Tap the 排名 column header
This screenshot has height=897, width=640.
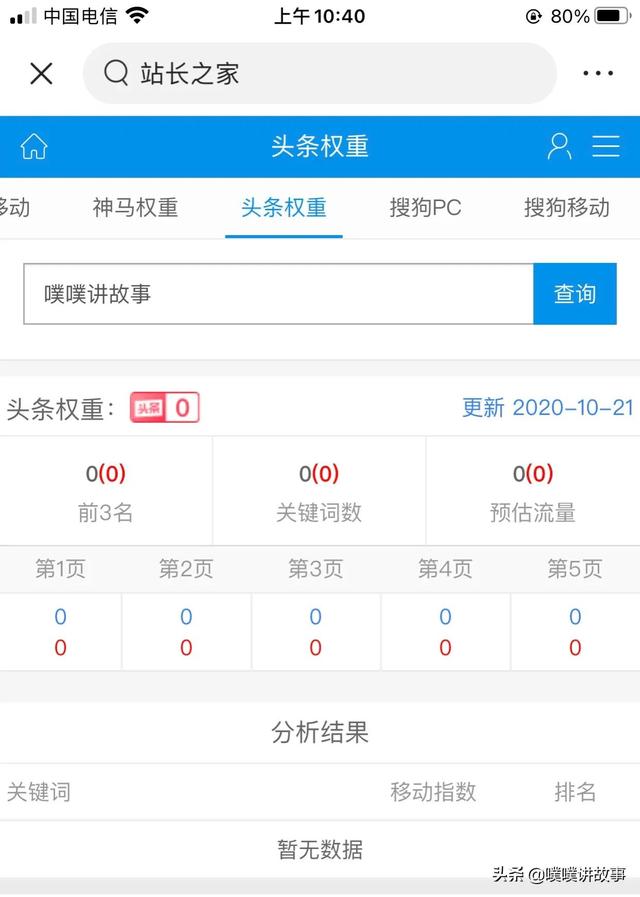[575, 792]
